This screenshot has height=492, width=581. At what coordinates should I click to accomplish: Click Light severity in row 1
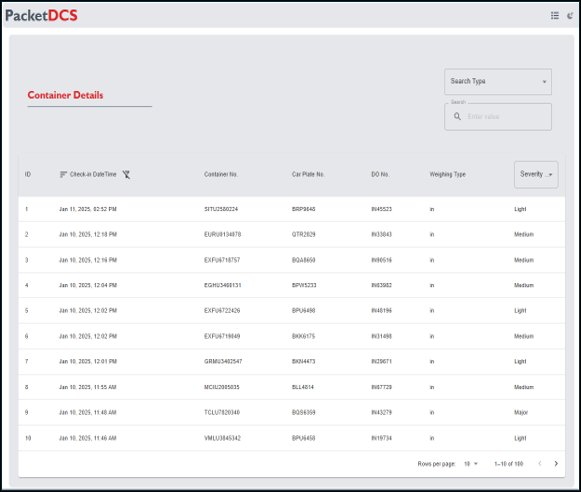click(x=520, y=209)
